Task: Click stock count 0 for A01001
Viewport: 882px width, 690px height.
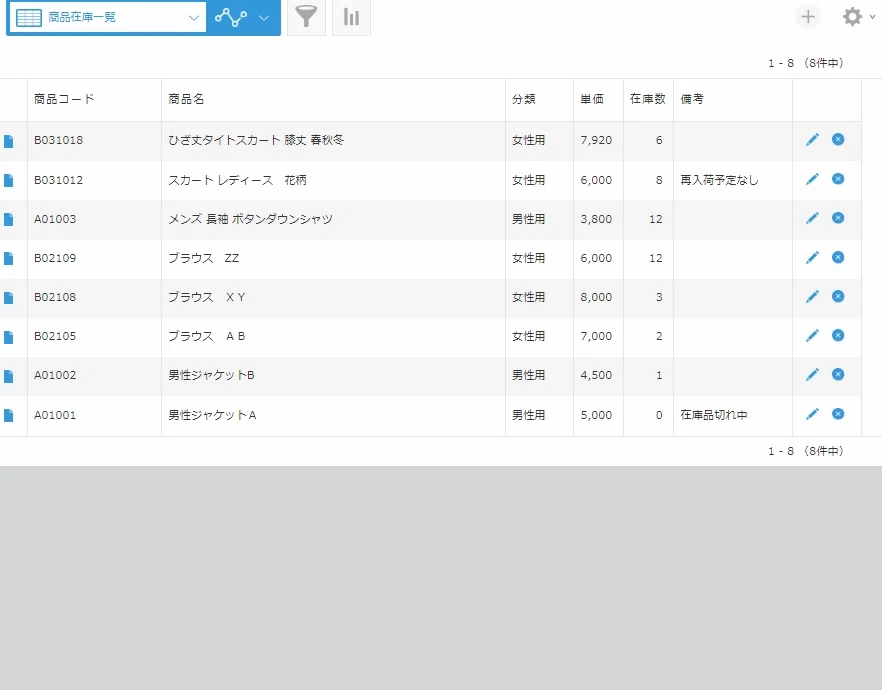Action: tap(659, 415)
